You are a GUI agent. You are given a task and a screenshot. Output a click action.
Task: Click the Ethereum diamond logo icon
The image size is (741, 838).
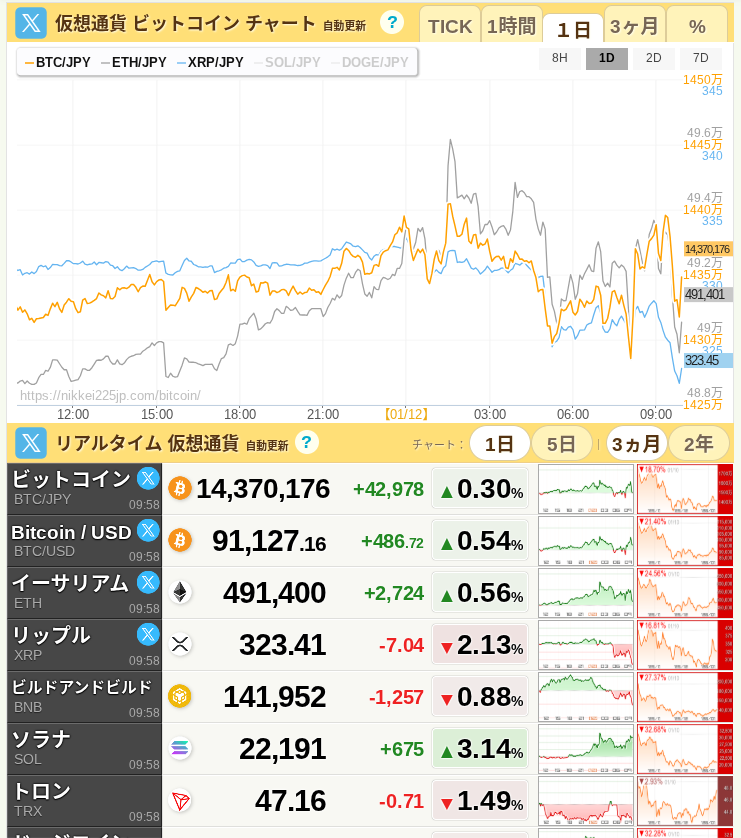click(180, 593)
